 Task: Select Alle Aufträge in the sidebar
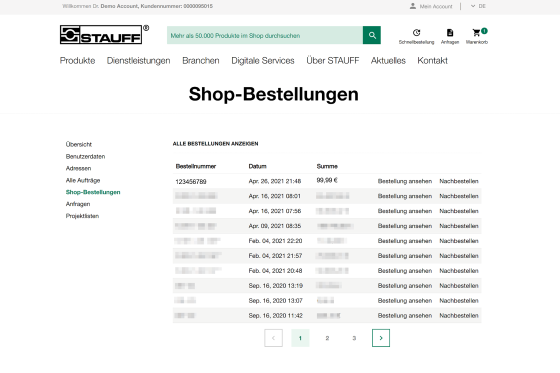pyautogui.click(x=83, y=180)
